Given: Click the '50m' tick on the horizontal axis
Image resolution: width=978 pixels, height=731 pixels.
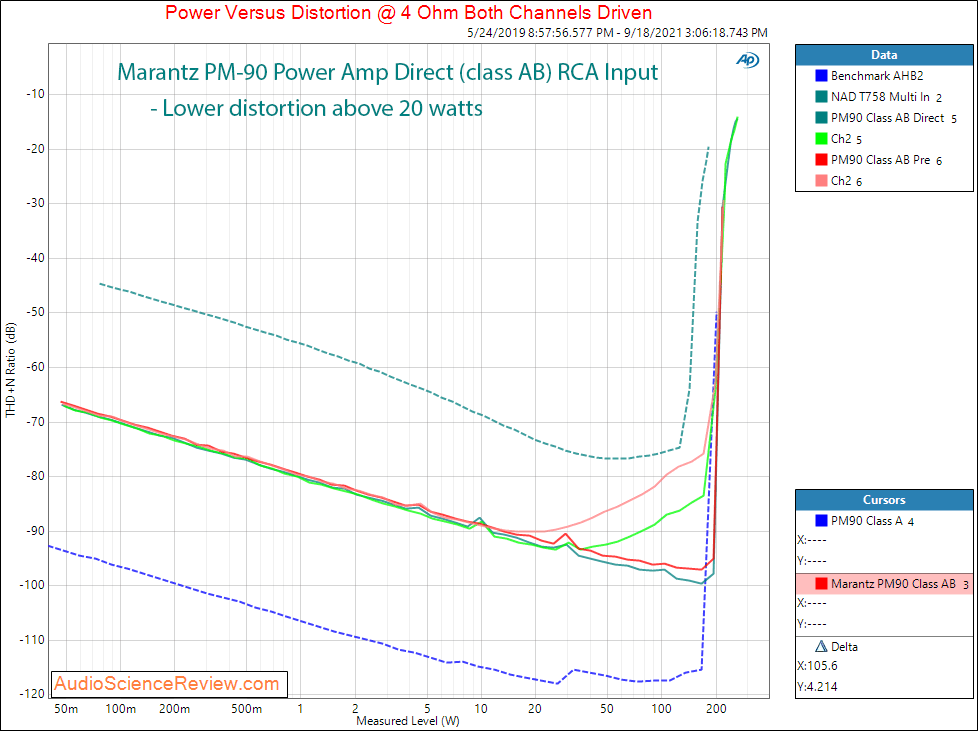Looking at the screenshot, I should tap(66, 709).
